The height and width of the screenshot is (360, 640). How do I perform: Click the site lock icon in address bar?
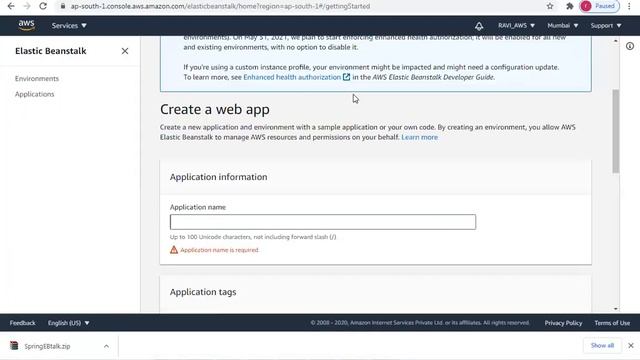(62, 6)
